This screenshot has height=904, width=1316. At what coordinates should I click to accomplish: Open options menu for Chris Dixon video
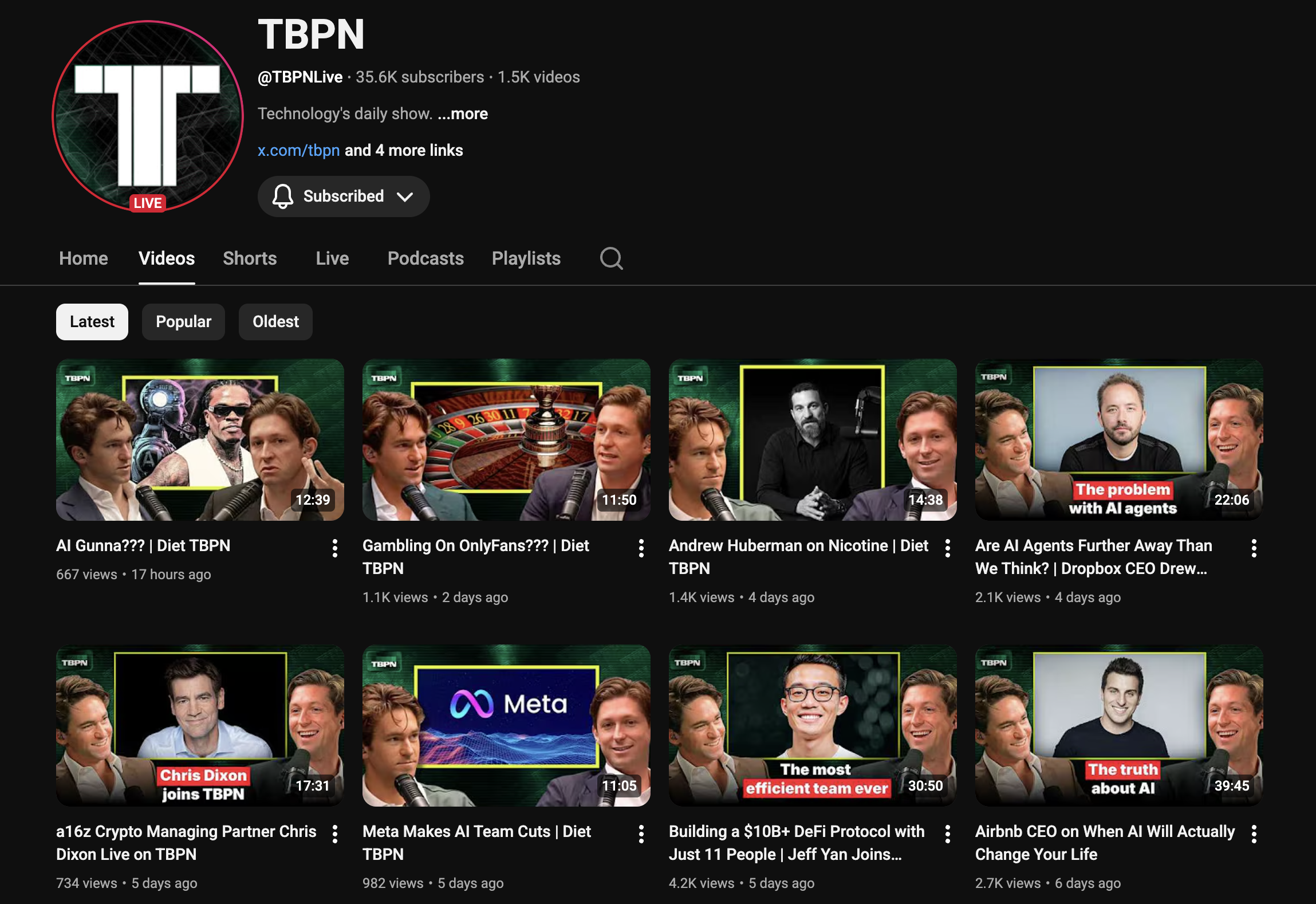click(x=335, y=834)
